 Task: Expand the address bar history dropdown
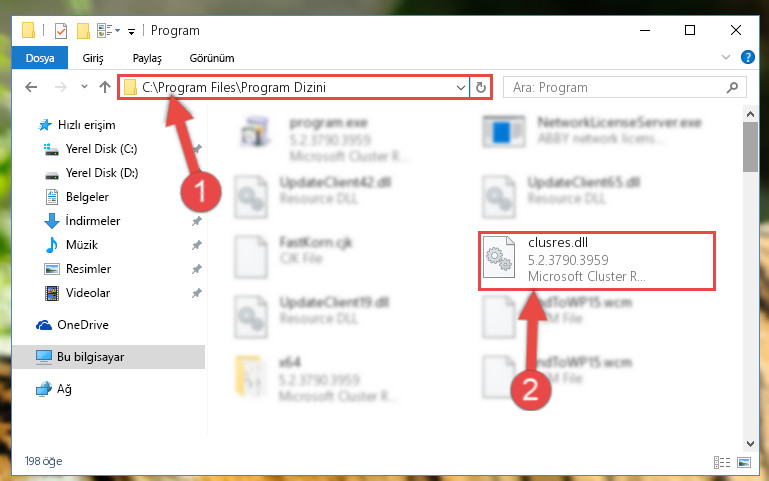coord(461,87)
